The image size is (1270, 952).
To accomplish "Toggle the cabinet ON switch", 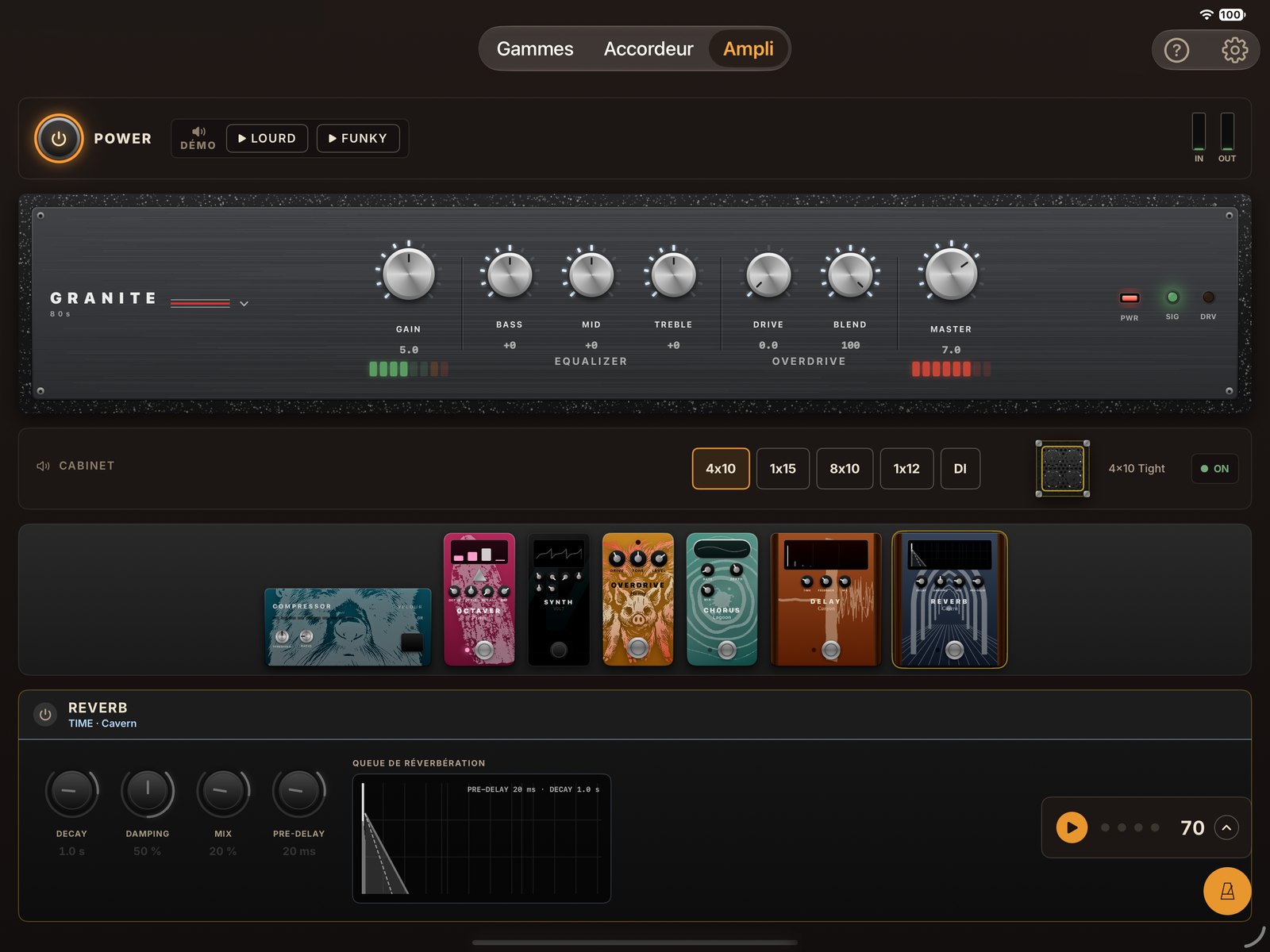I will click(1214, 469).
